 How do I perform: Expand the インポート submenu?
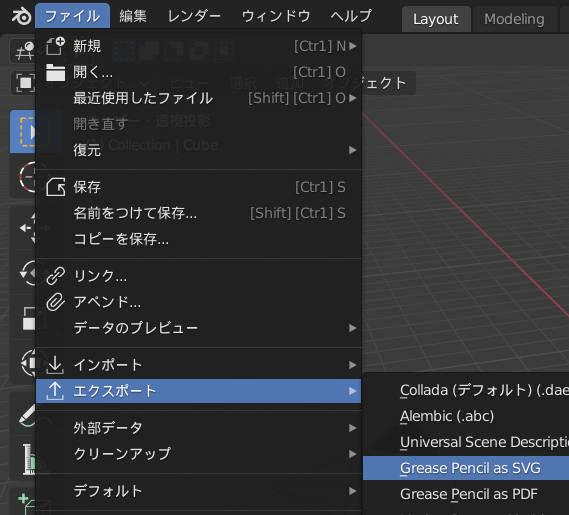(198, 365)
